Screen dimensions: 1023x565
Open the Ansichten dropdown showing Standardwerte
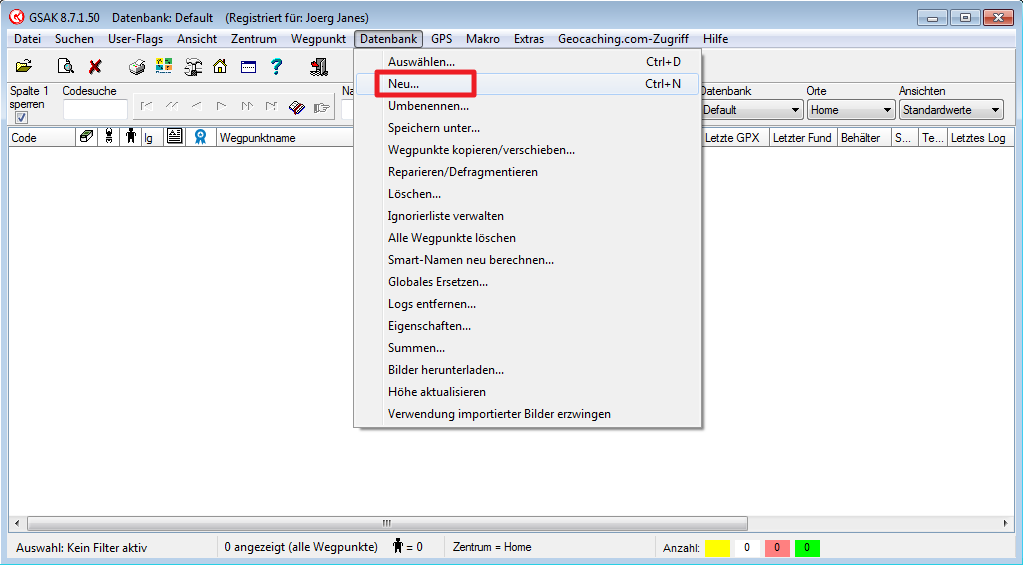951,110
